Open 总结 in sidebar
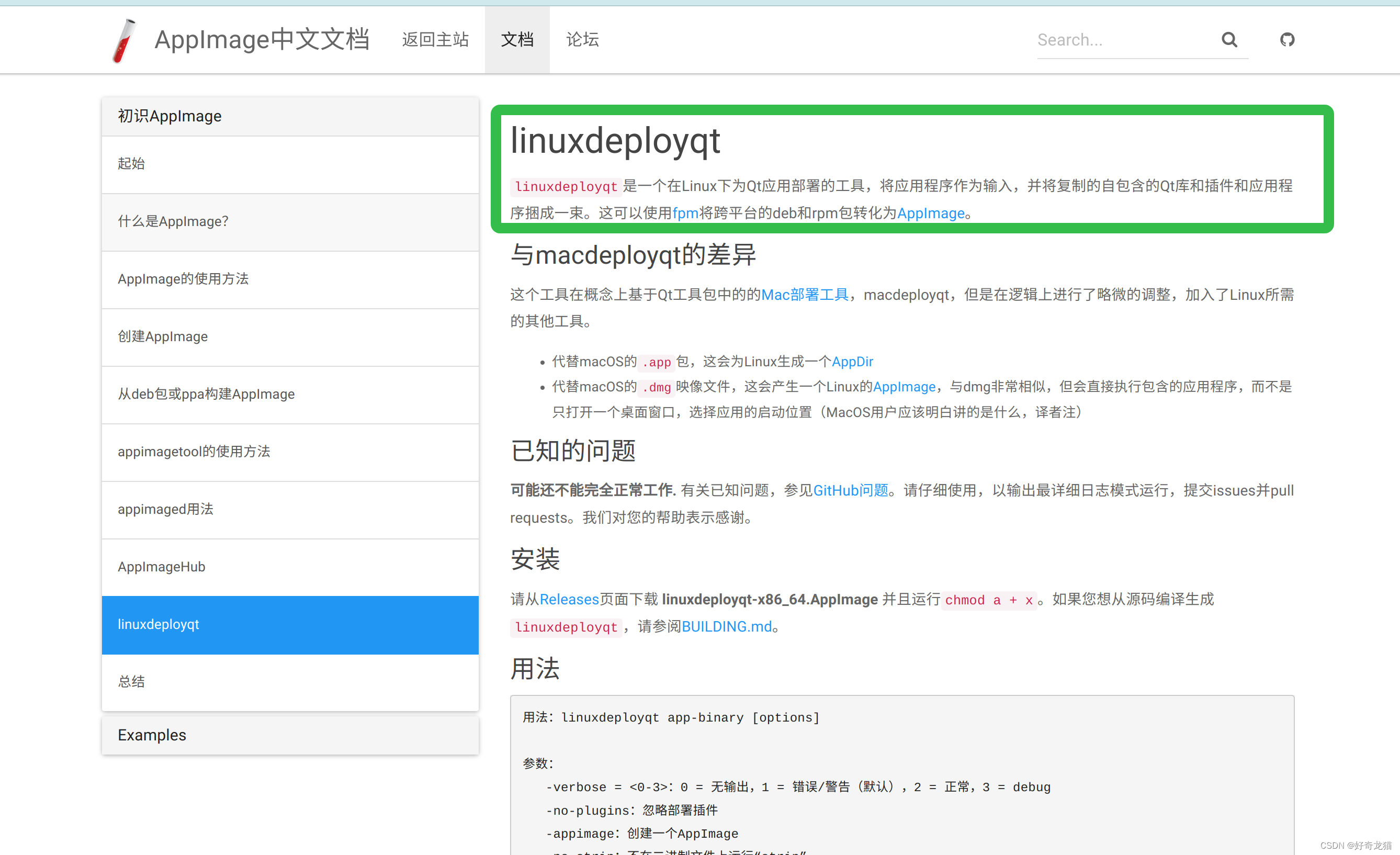The width and height of the screenshot is (1400, 855). tap(290, 682)
